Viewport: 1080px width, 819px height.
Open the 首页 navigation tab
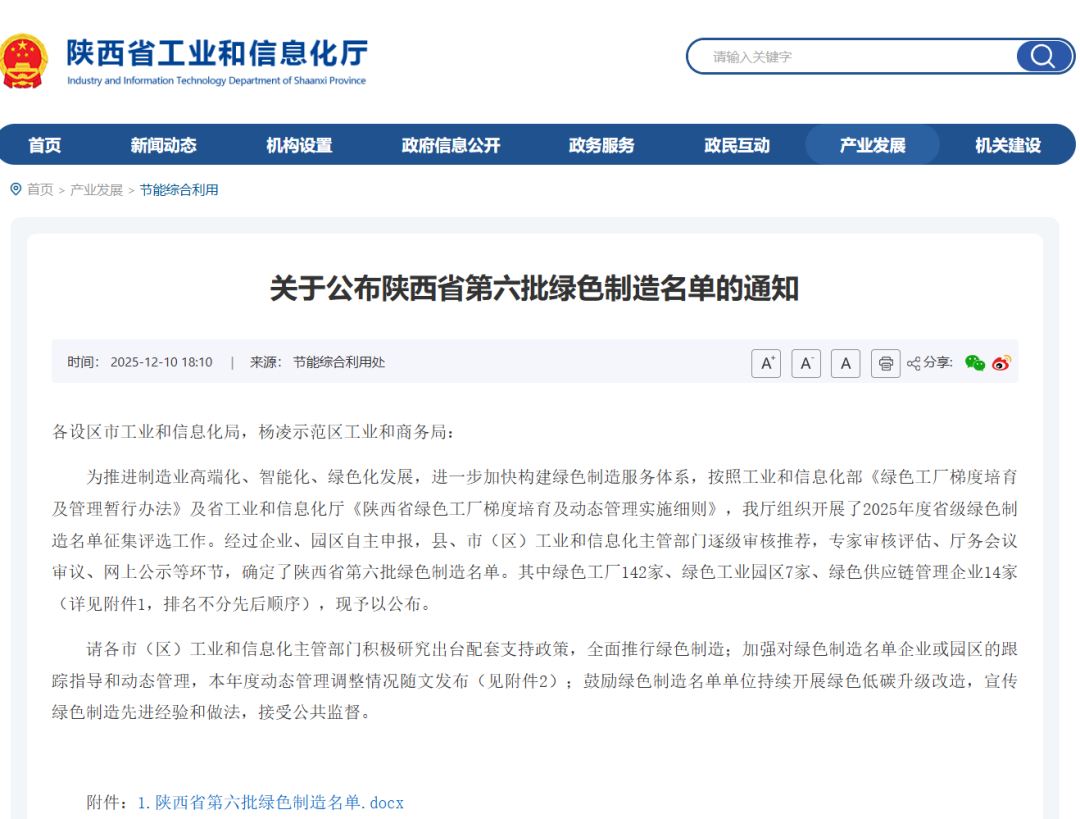pos(44,145)
